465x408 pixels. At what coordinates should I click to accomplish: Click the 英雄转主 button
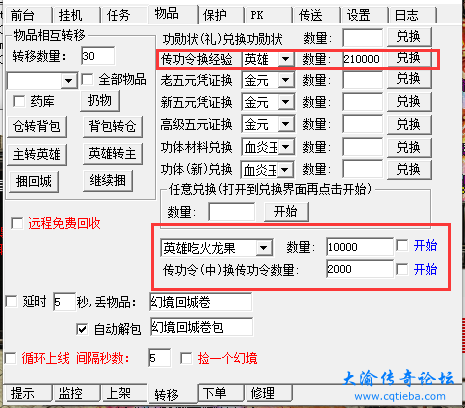[x=113, y=154]
